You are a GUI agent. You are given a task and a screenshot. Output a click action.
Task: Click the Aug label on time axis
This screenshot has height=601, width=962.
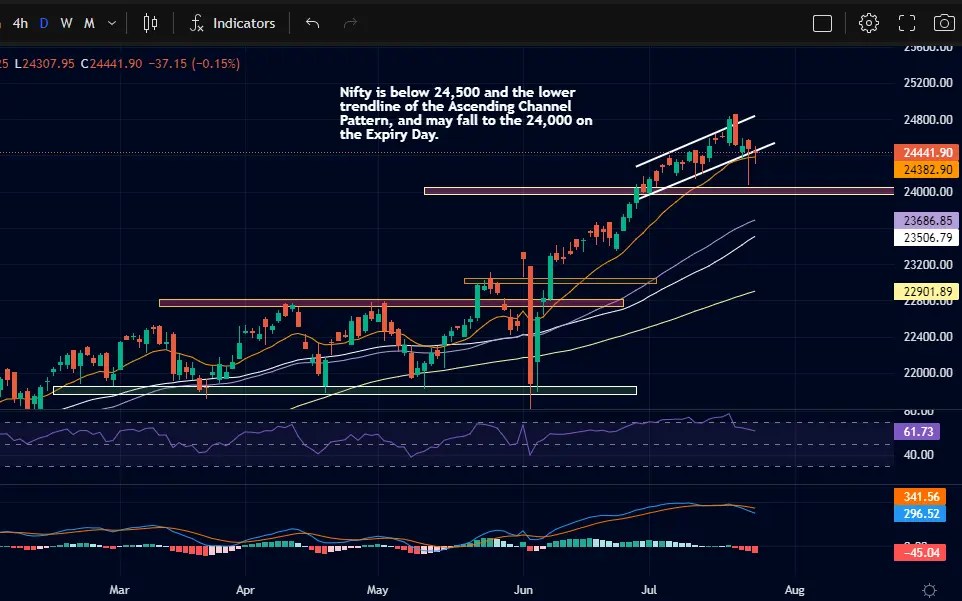click(x=795, y=590)
